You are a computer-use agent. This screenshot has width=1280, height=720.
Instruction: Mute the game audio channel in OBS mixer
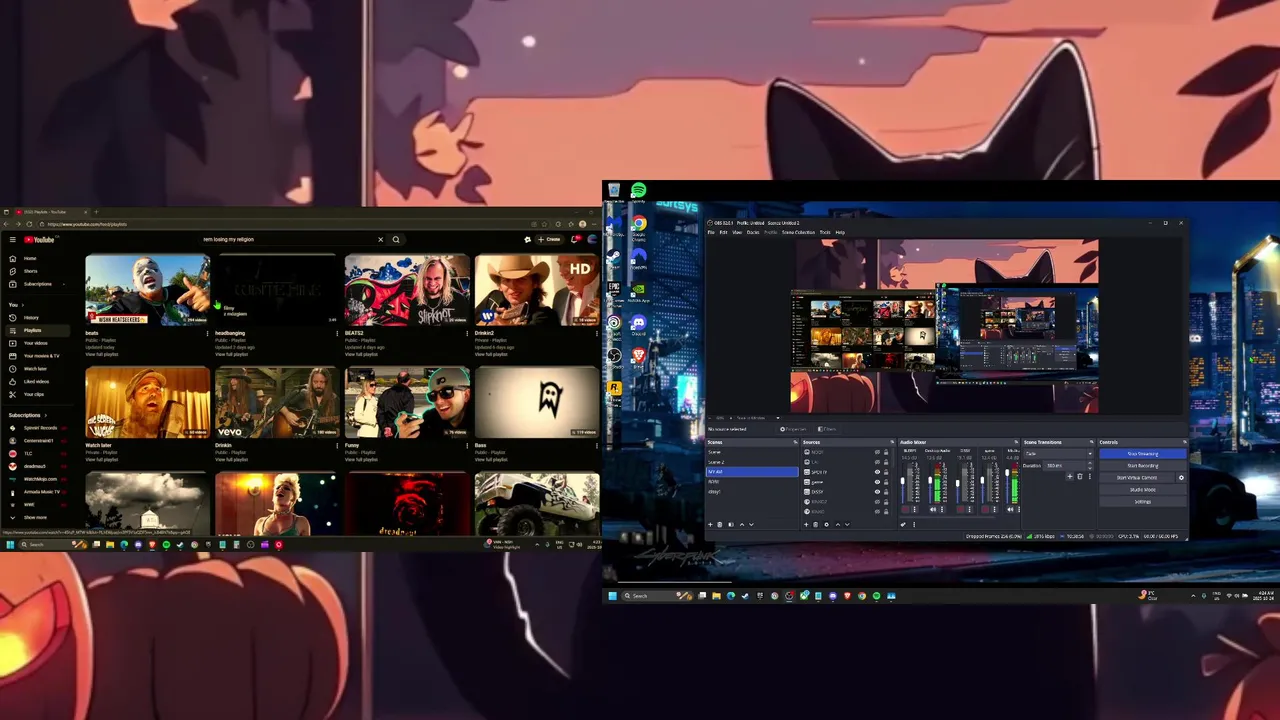click(985, 509)
